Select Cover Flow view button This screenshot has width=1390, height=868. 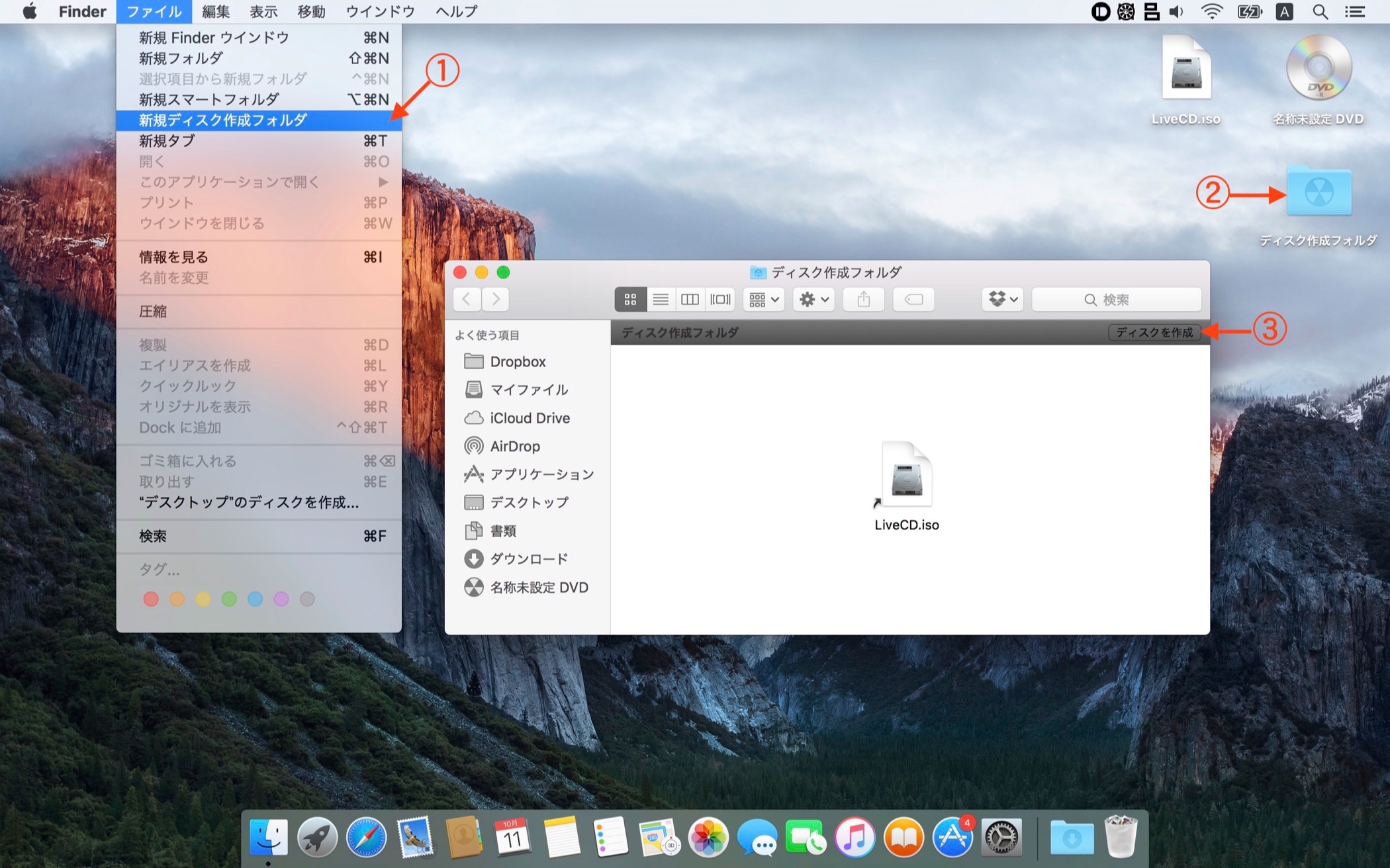click(x=720, y=300)
